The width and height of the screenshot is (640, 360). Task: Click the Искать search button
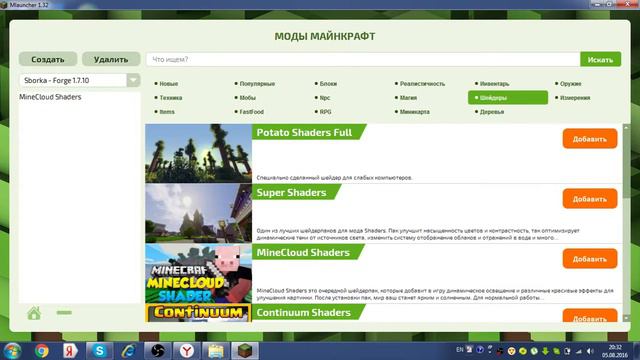point(600,59)
